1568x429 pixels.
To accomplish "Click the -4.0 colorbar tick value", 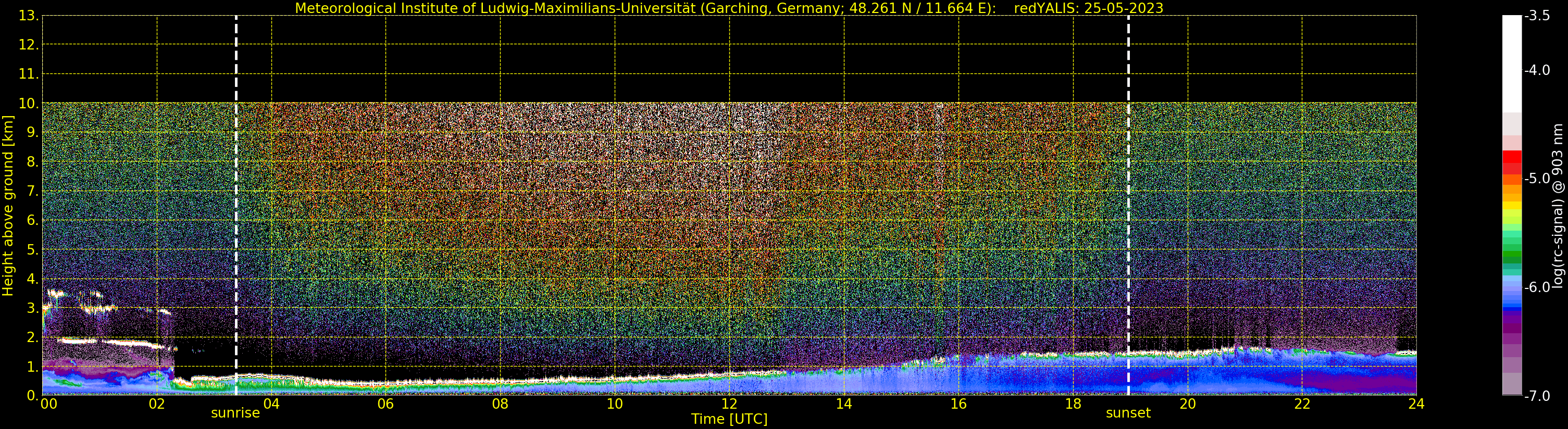I will click(1537, 71).
